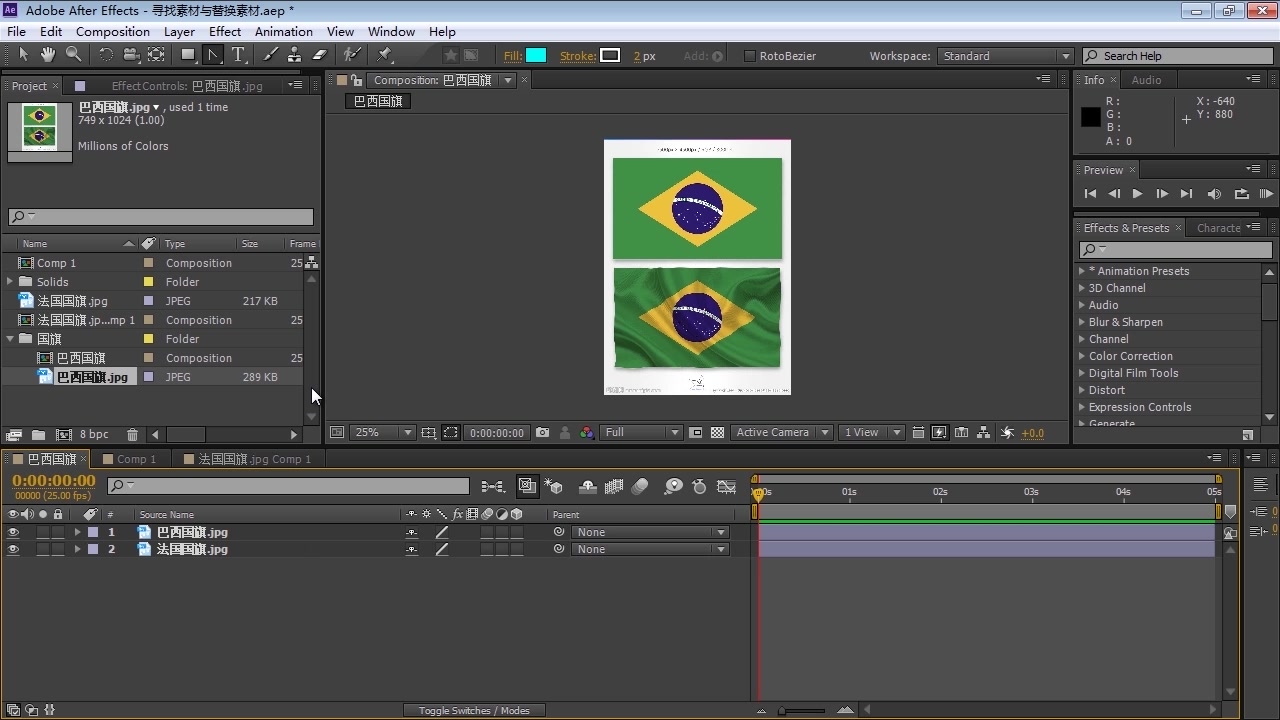Create a new folder in Project panel
The image size is (1280, 720).
click(x=38, y=435)
